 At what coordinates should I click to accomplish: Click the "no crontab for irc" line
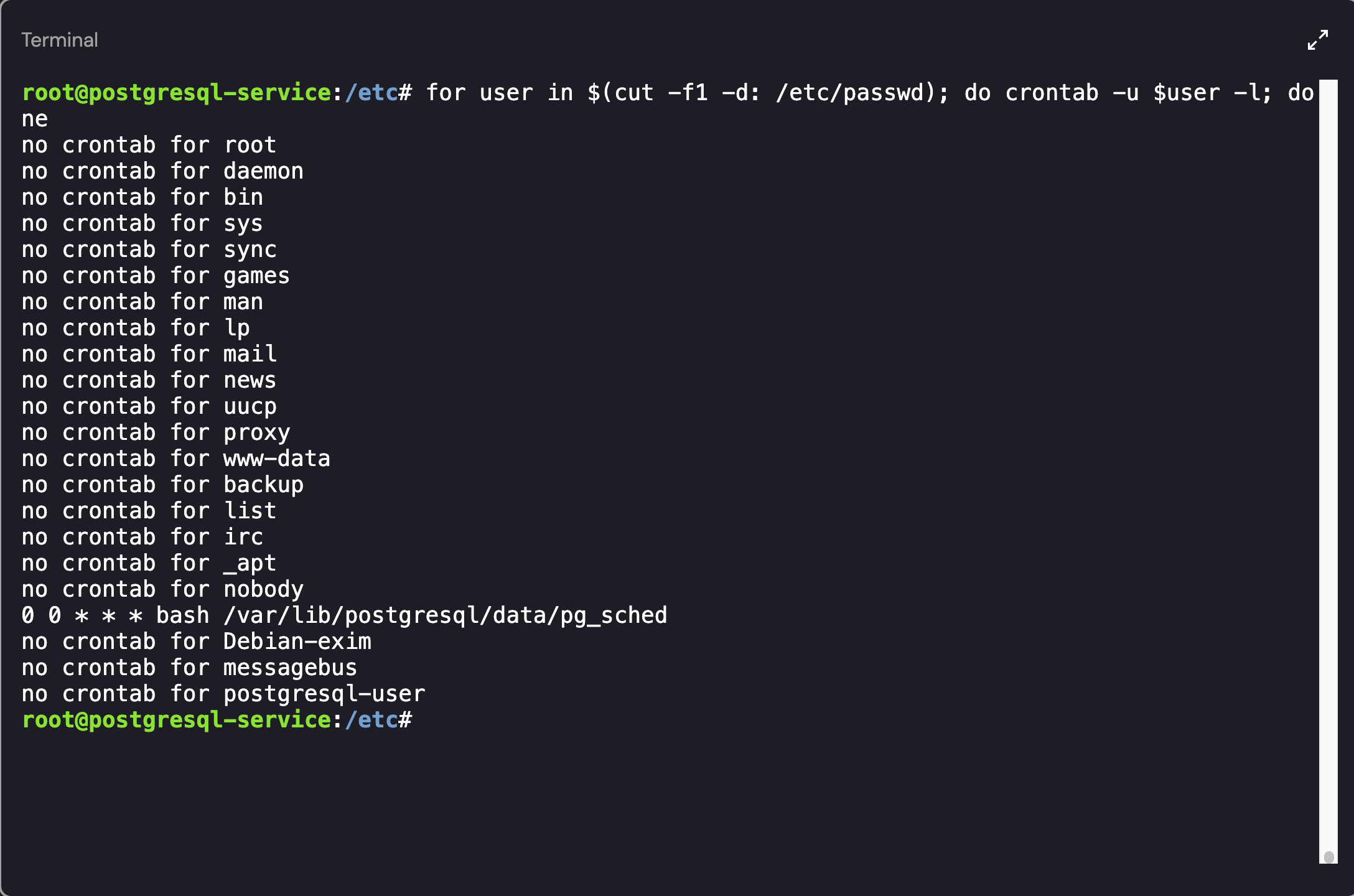tap(142, 537)
